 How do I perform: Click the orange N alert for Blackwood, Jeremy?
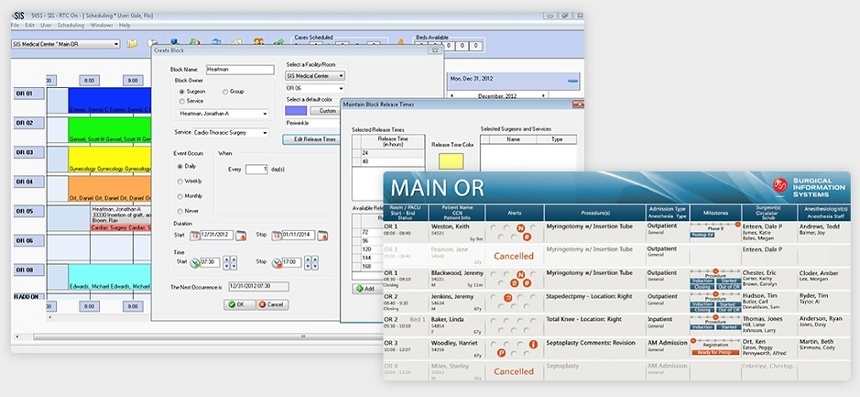(520, 275)
